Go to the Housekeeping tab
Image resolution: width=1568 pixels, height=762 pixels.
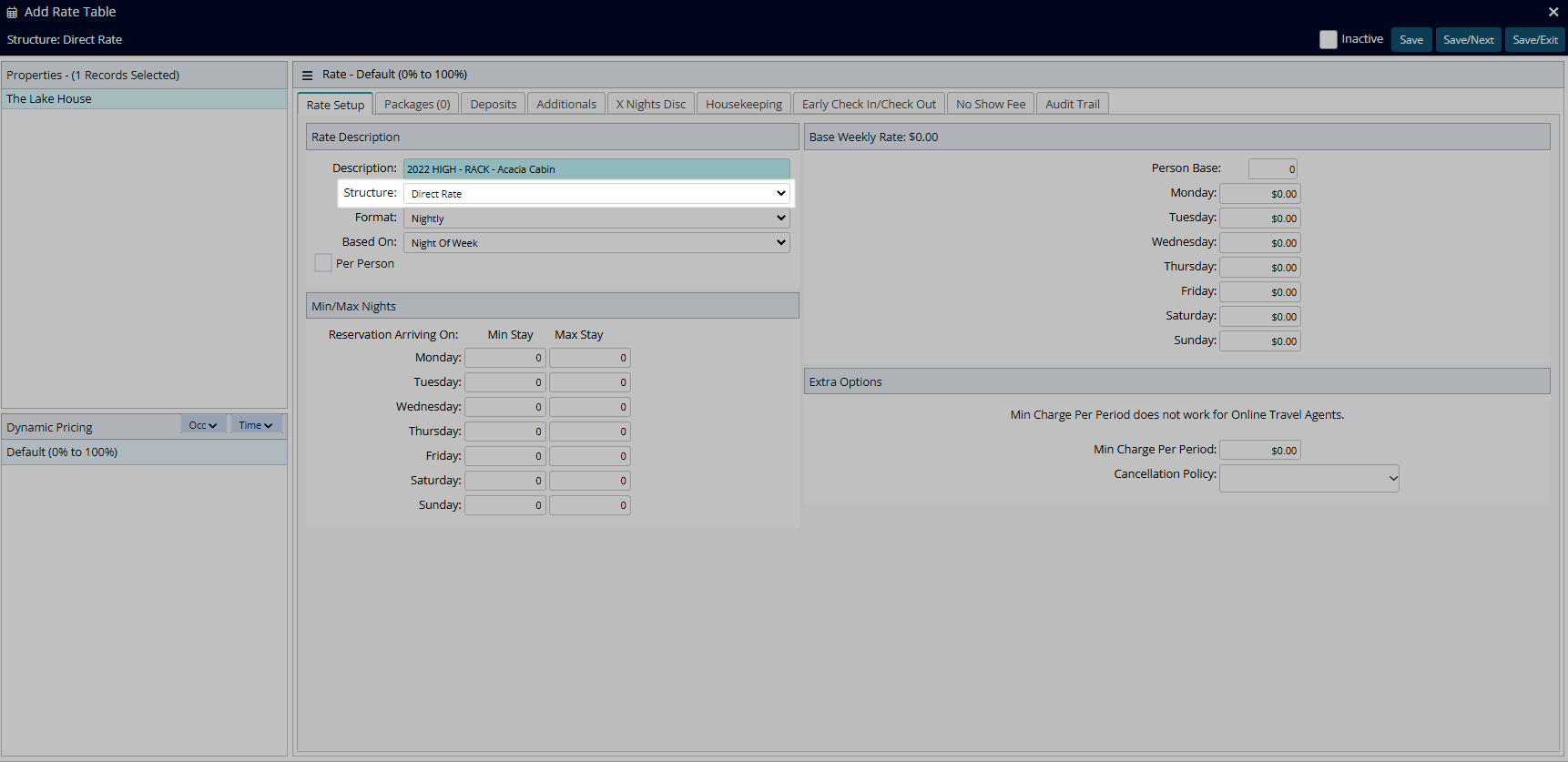coord(744,104)
